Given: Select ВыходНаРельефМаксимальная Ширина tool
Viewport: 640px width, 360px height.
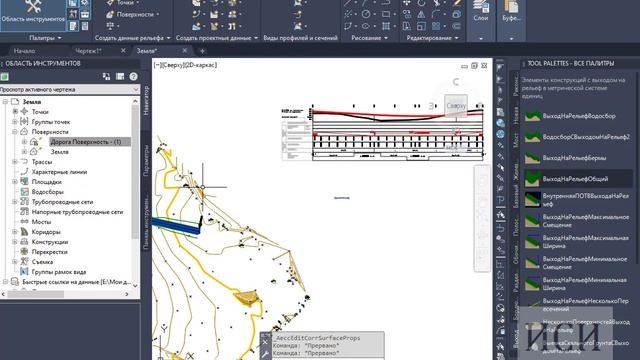Looking at the screenshot, I should coord(577,242).
